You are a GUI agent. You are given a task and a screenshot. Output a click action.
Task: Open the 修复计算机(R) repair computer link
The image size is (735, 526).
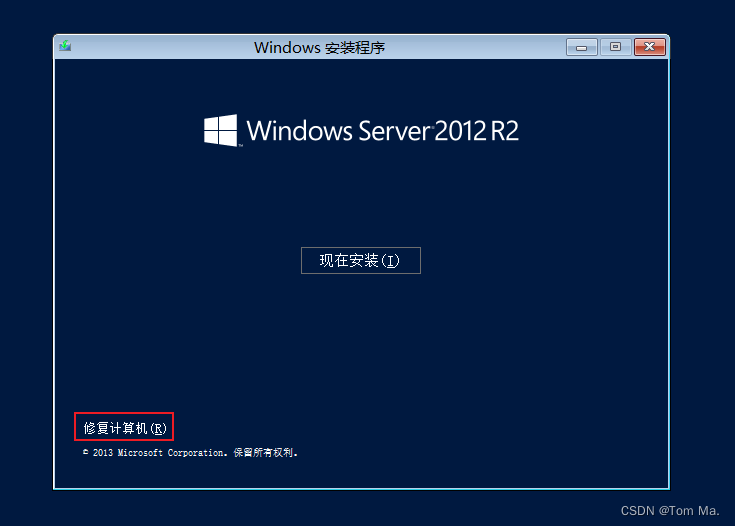coord(125,428)
